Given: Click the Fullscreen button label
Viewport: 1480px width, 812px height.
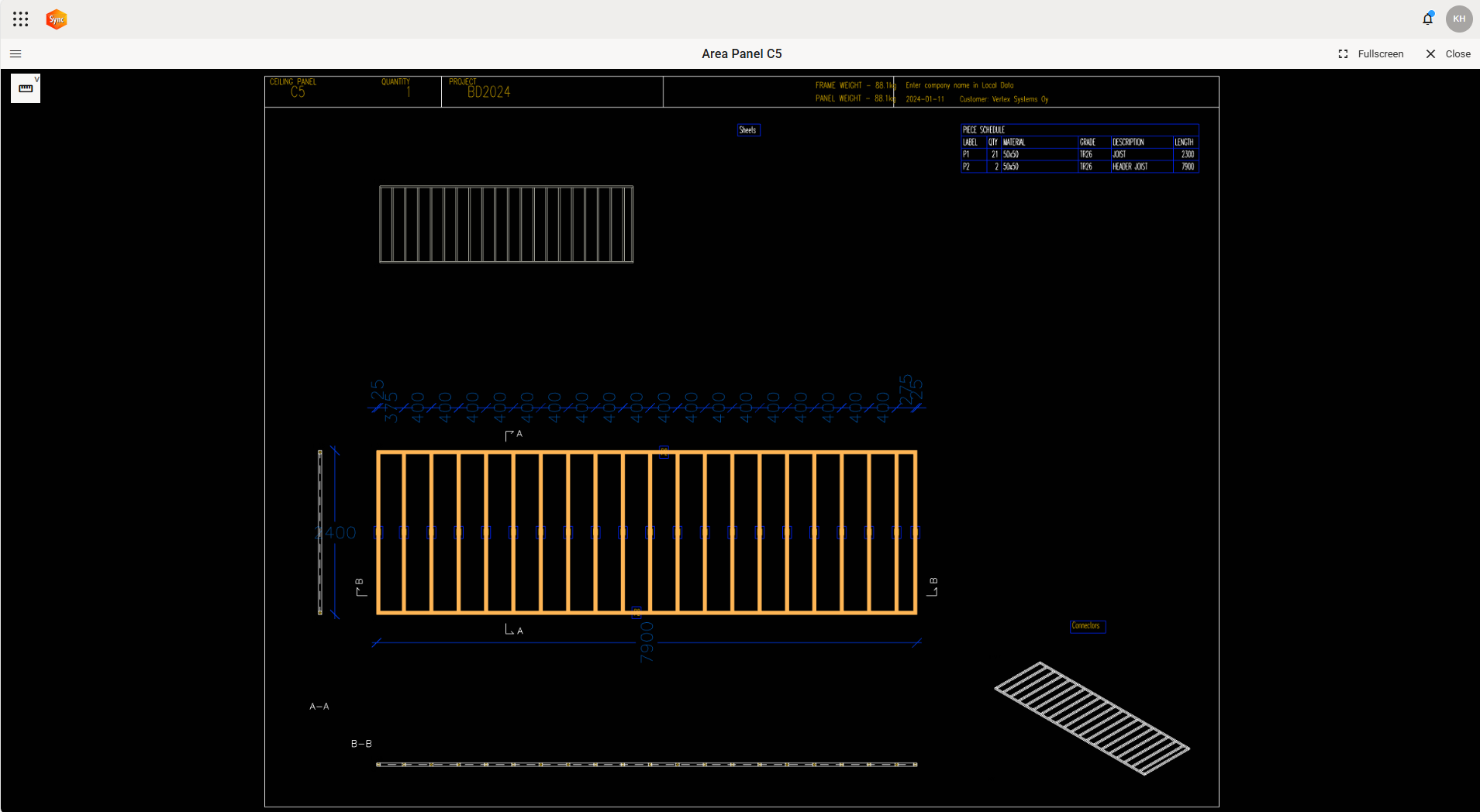Looking at the screenshot, I should [x=1381, y=53].
